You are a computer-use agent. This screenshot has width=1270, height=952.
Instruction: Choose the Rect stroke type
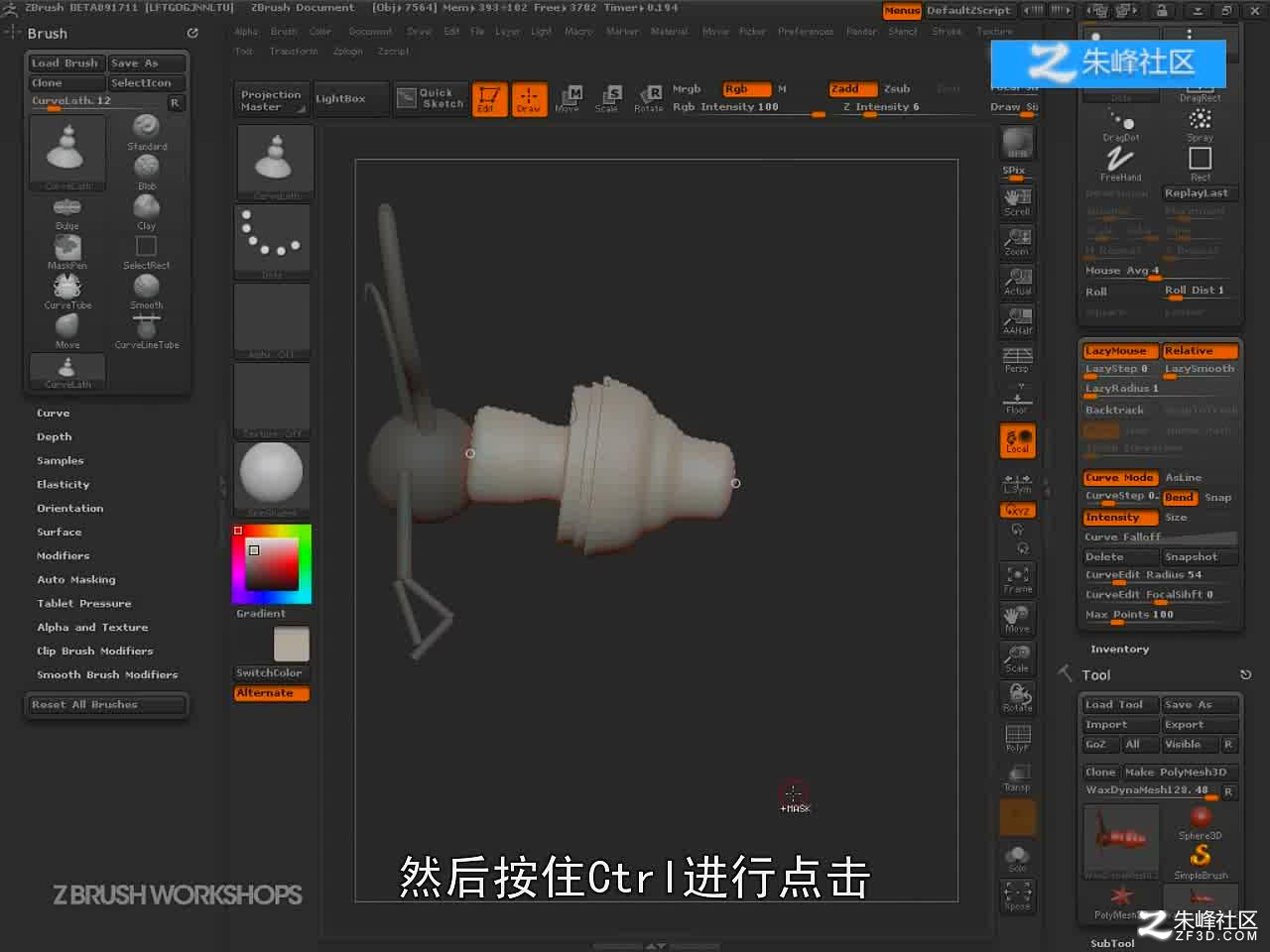tap(1200, 163)
